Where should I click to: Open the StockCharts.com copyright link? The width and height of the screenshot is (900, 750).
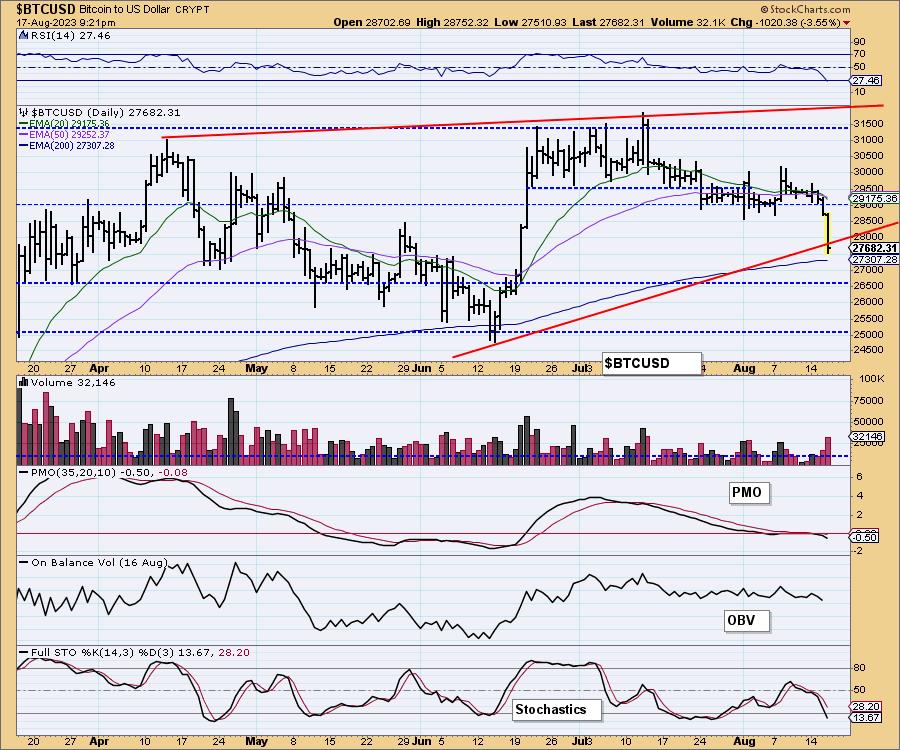(805, 9)
